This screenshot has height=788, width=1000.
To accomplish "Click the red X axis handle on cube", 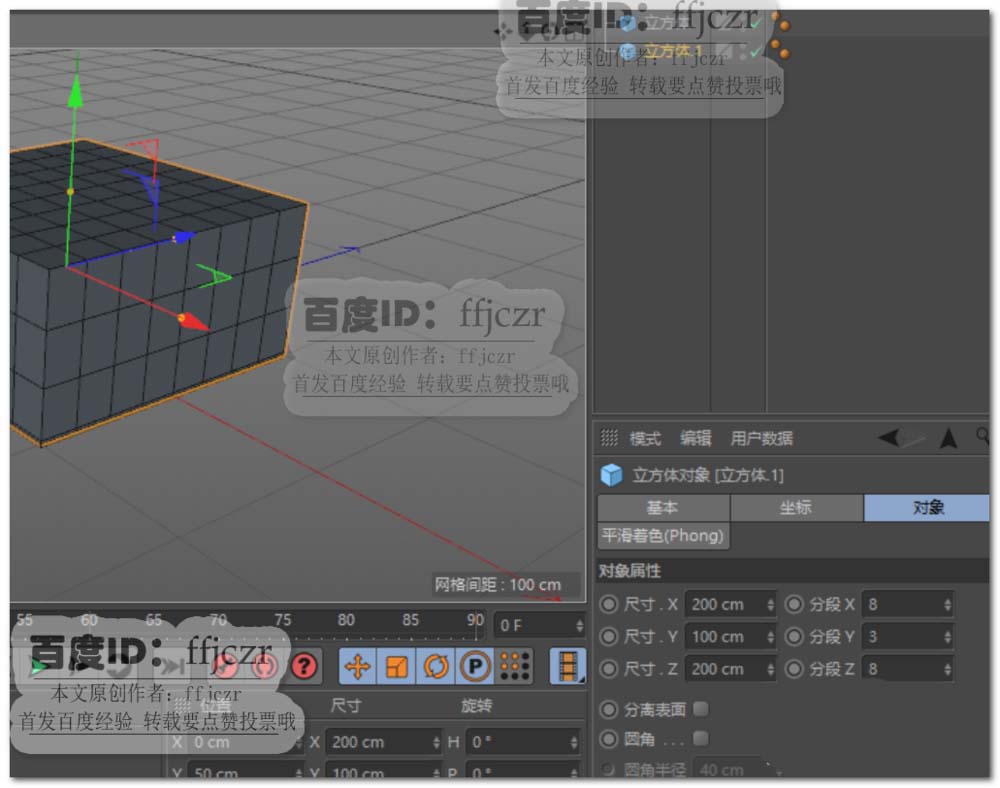I will pyautogui.click(x=193, y=321).
